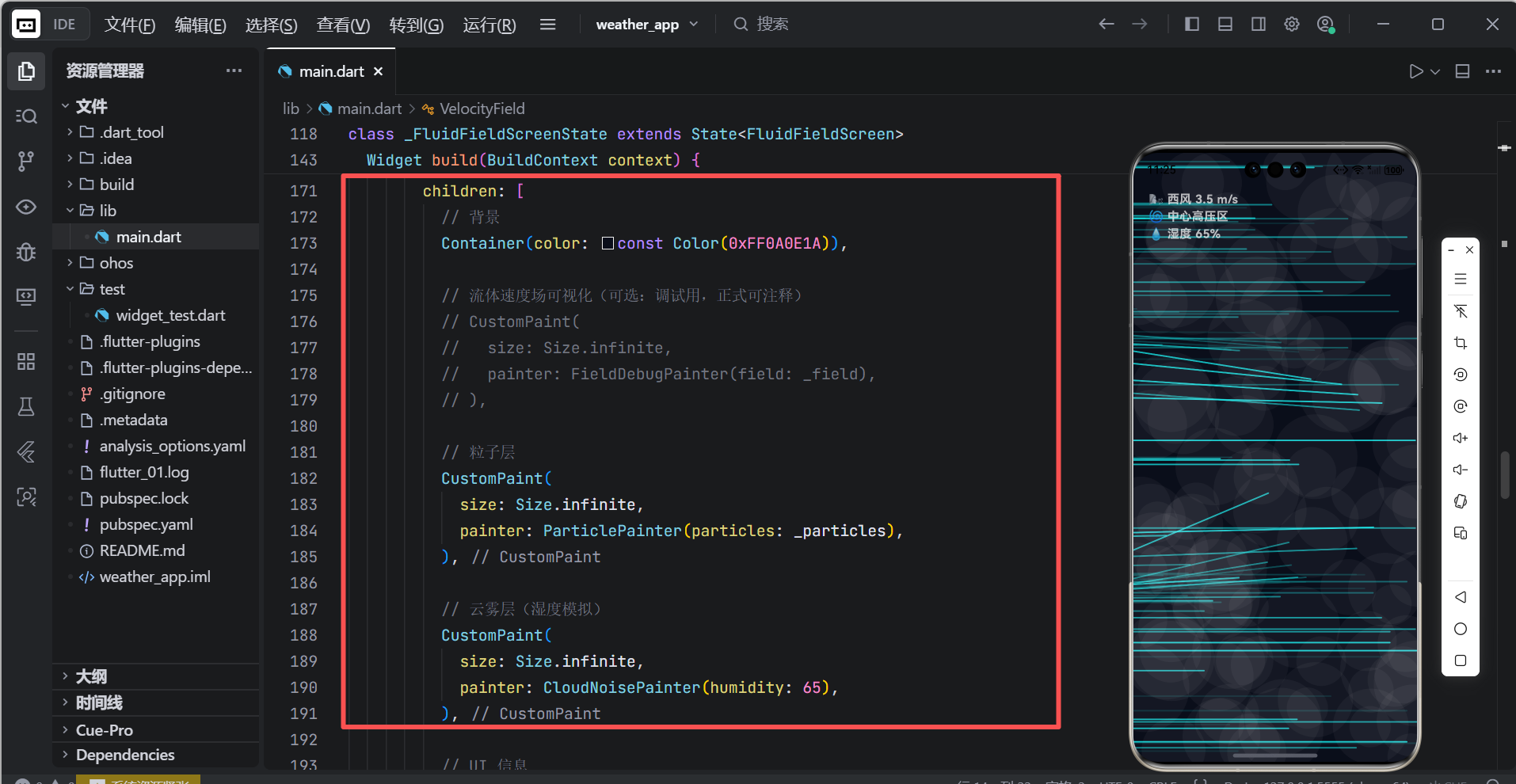Open the 文件(F) menu

coord(130,25)
